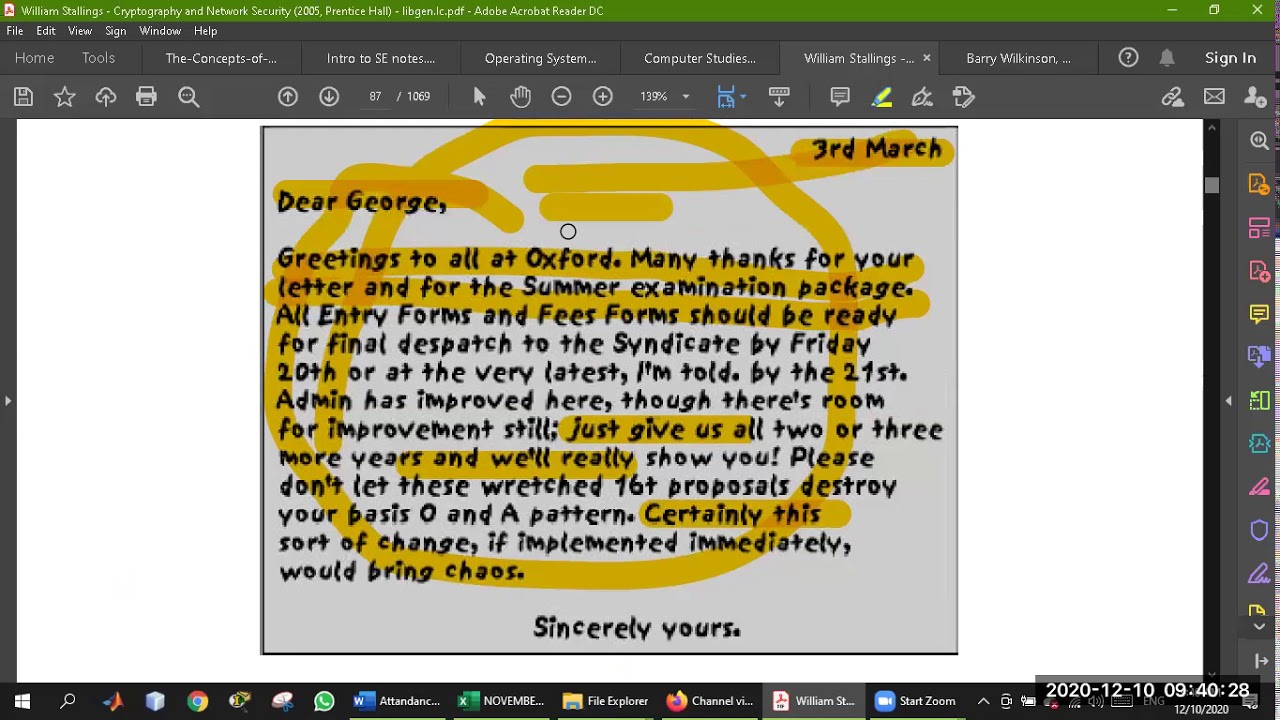
Task: Select the sign document pen tool
Action: coord(922,97)
